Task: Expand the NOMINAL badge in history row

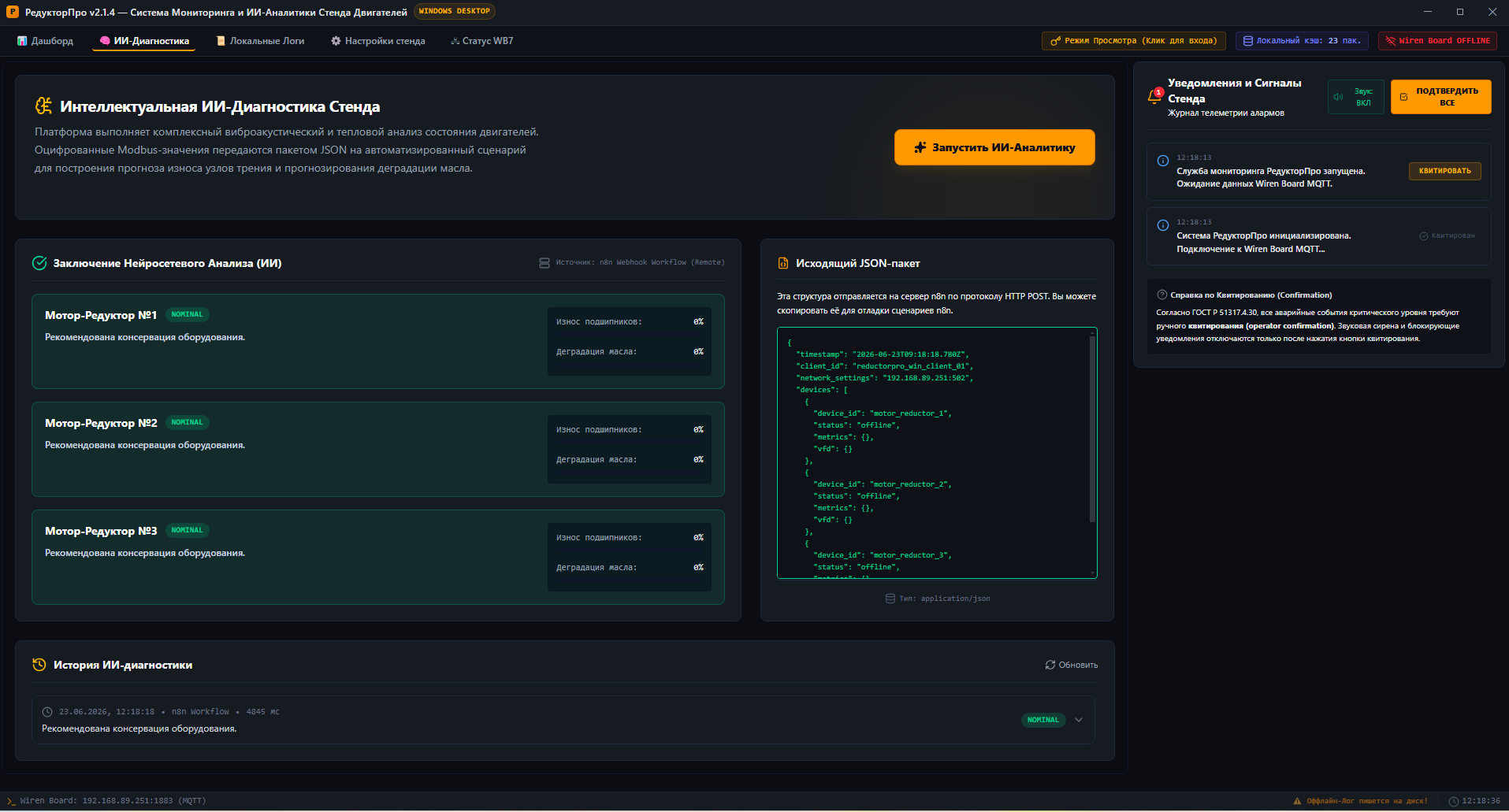Action: click(x=1043, y=720)
